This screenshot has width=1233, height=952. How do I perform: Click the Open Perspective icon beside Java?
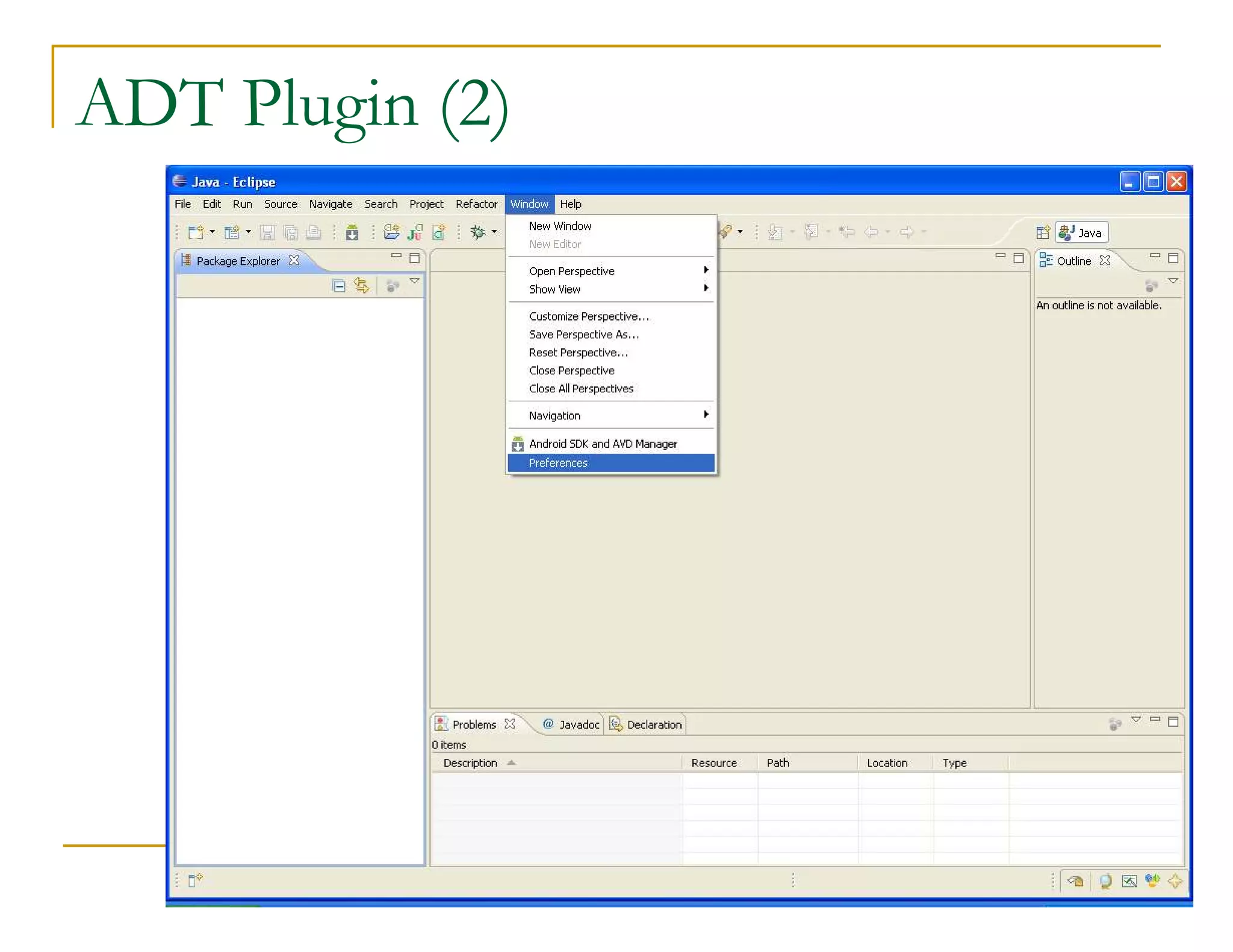click(x=1043, y=232)
